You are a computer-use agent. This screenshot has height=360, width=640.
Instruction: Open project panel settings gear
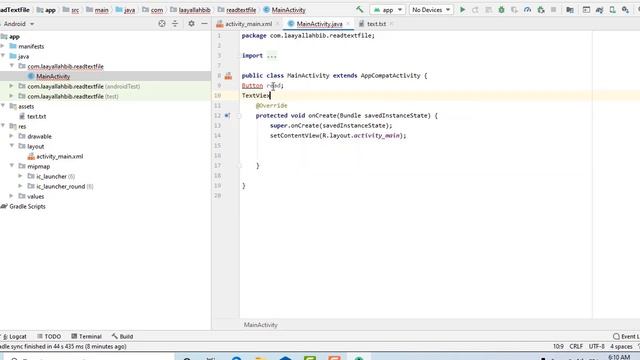point(191,24)
